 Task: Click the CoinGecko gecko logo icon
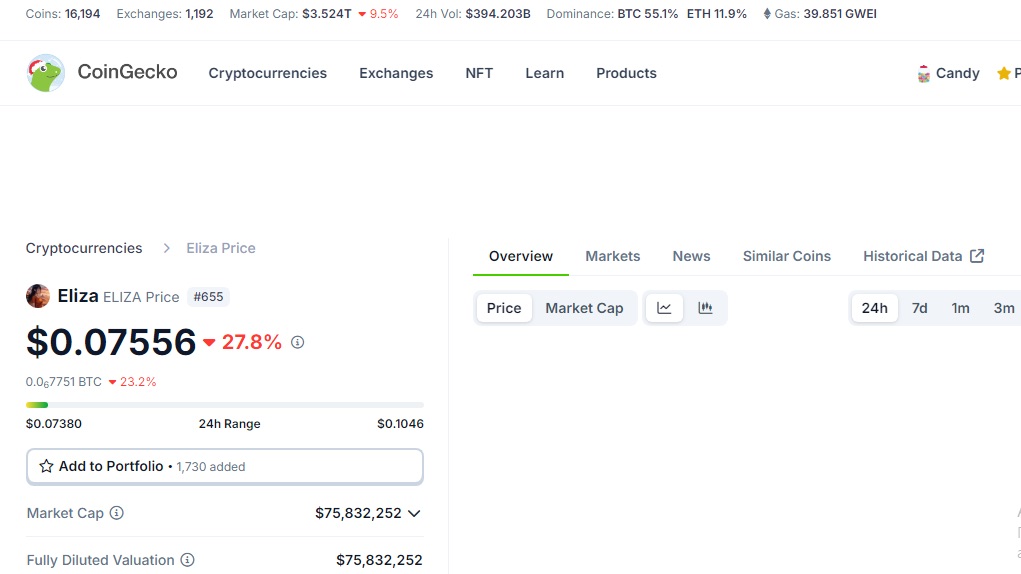(x=46, y=73)
